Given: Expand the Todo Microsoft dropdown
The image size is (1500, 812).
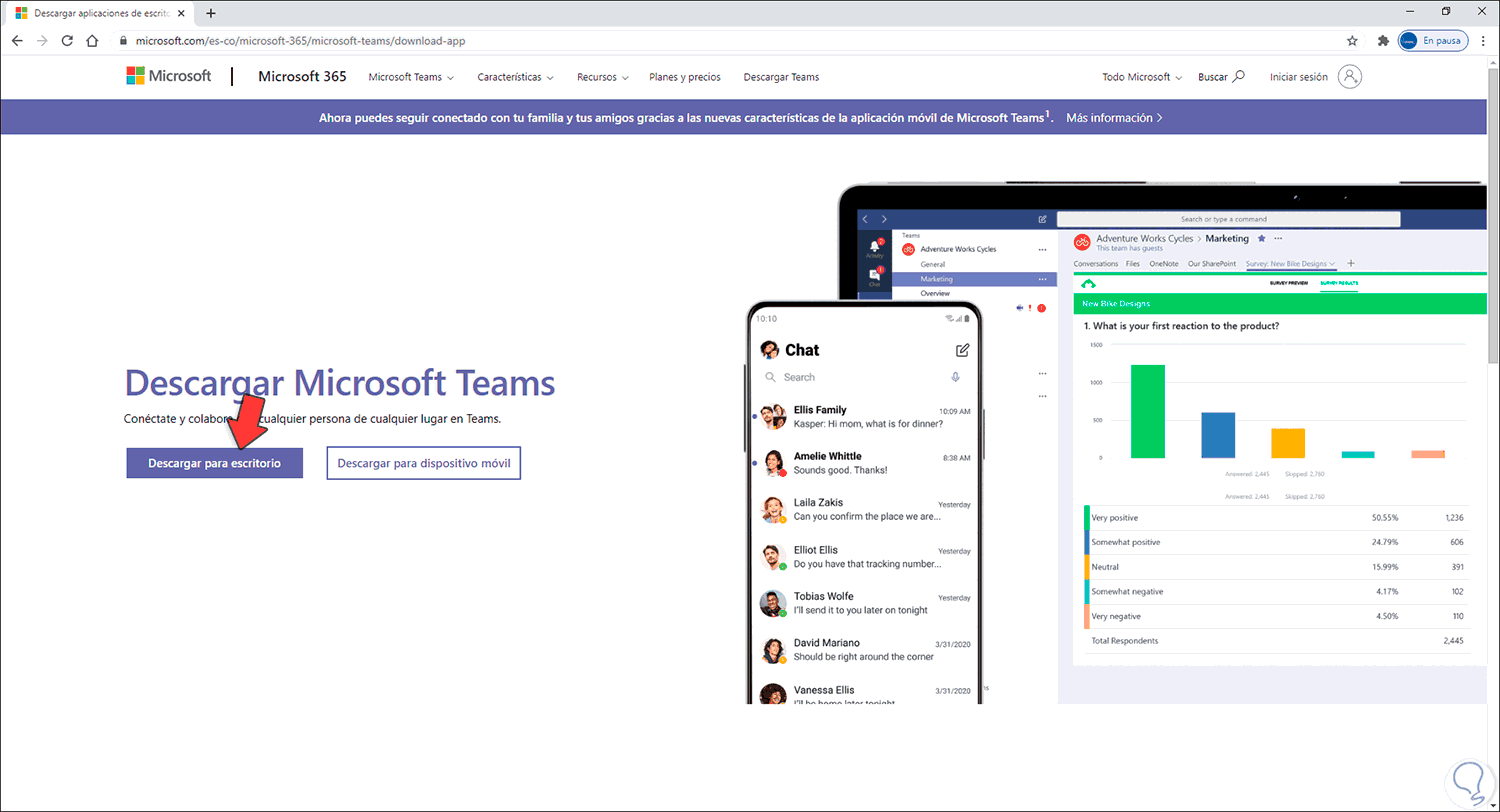Looking at the screenshot, I should pyautogui.click(x=1142, y=77).
